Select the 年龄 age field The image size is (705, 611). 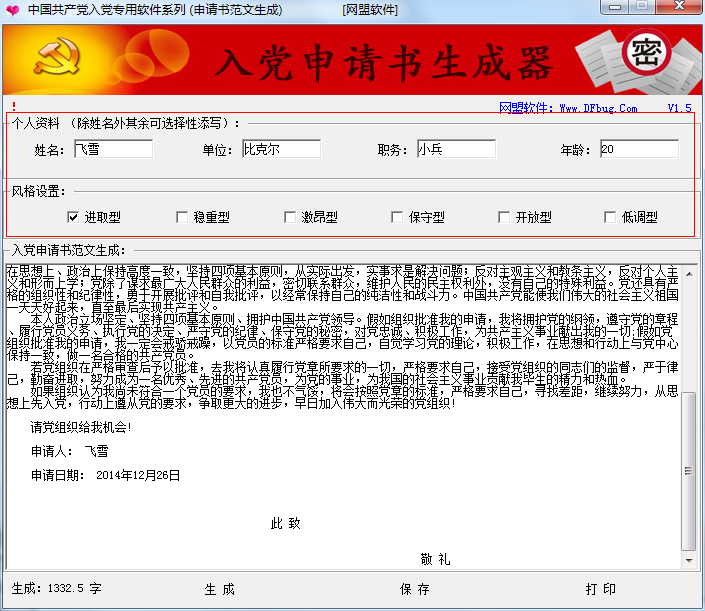coord(638,149)
